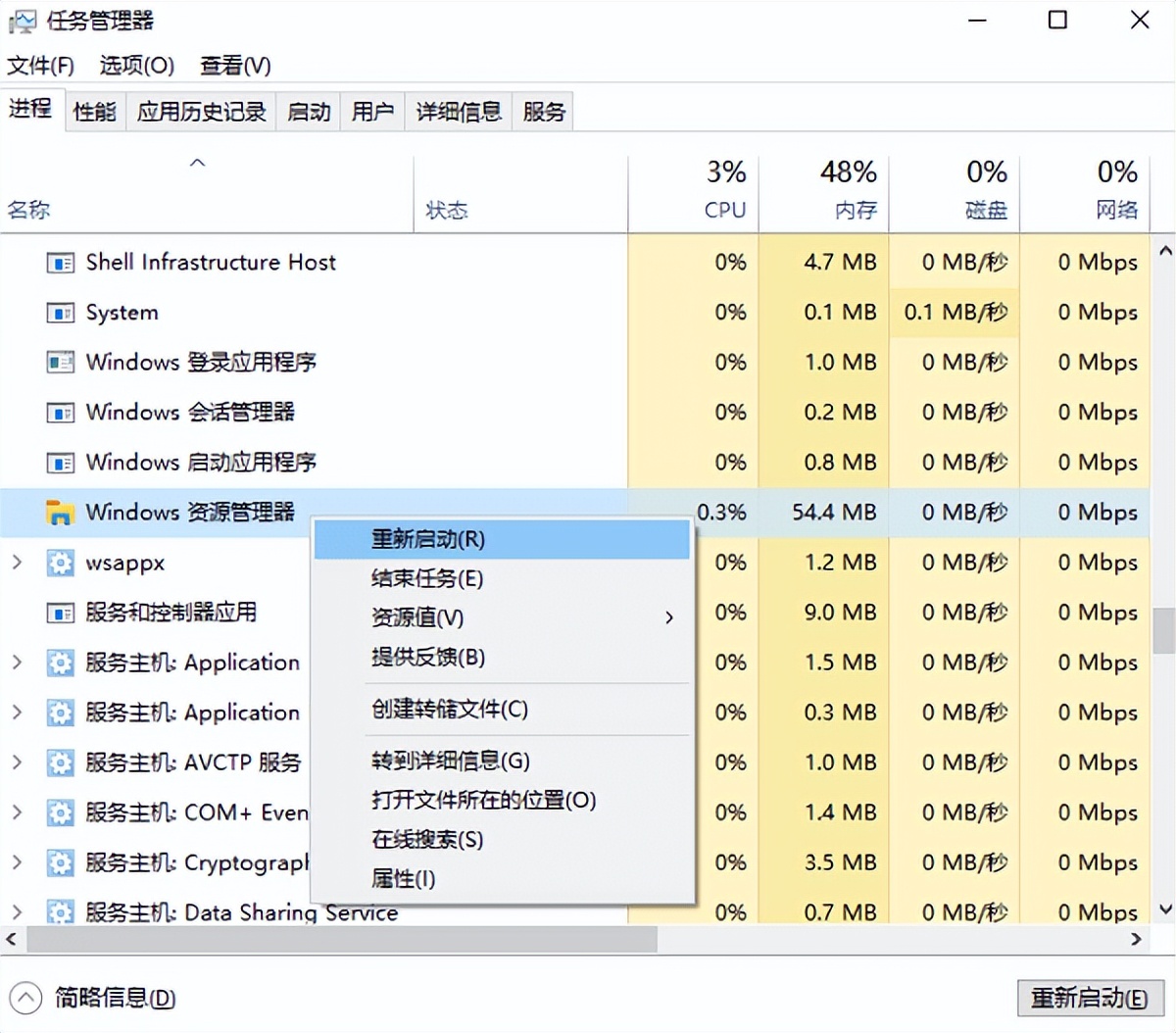
Task: Switch to the 启动 tab
Action: (309, 112)
